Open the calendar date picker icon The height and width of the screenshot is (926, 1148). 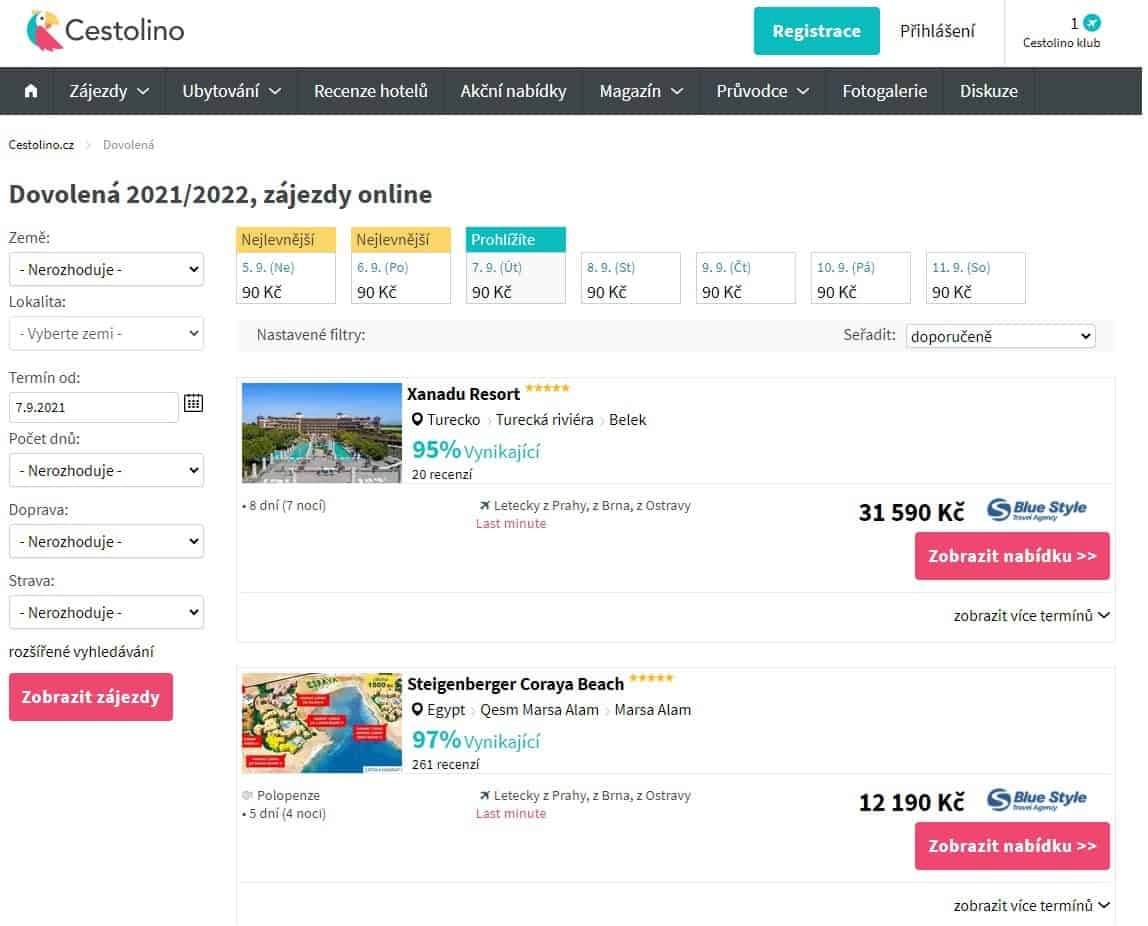click(193, 403)
